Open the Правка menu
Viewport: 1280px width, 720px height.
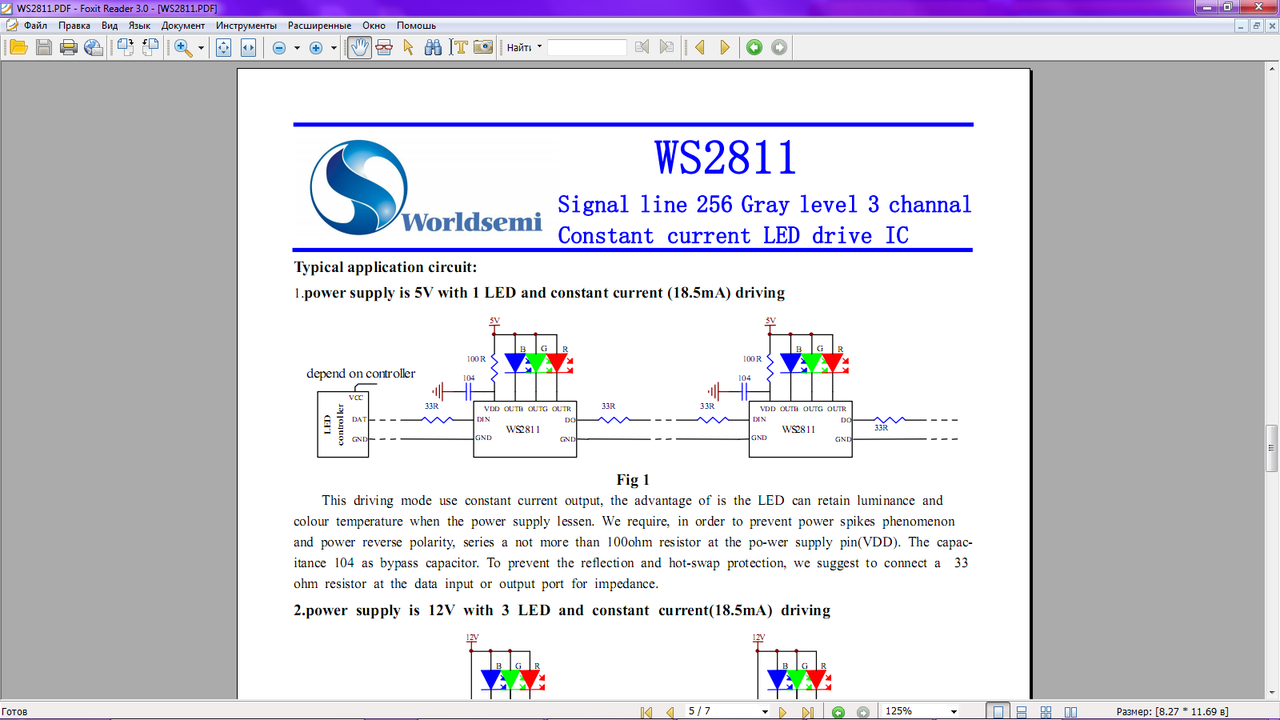click(74, 25)
